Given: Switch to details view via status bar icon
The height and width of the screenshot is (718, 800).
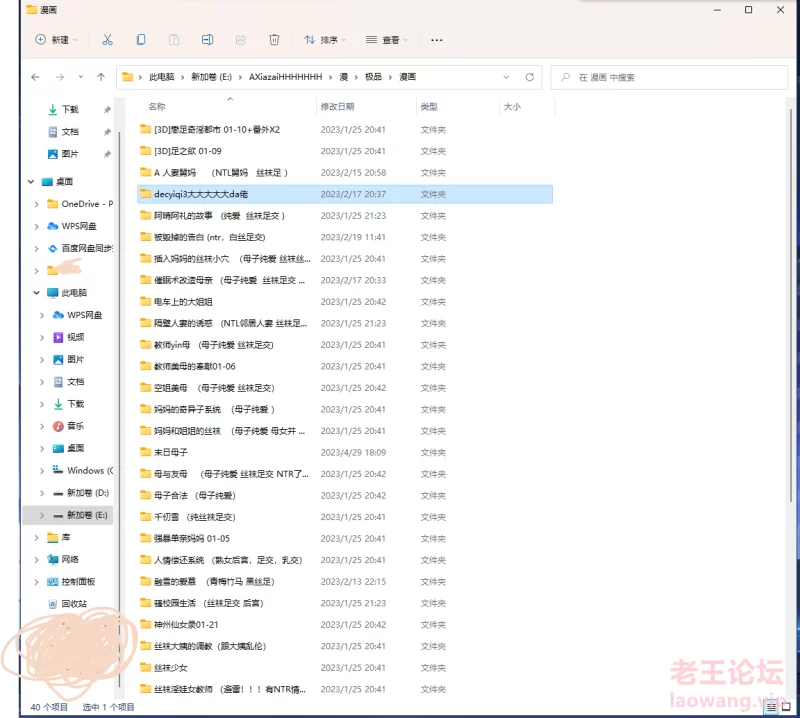Looking at the screenshot, I should [771, 707].
